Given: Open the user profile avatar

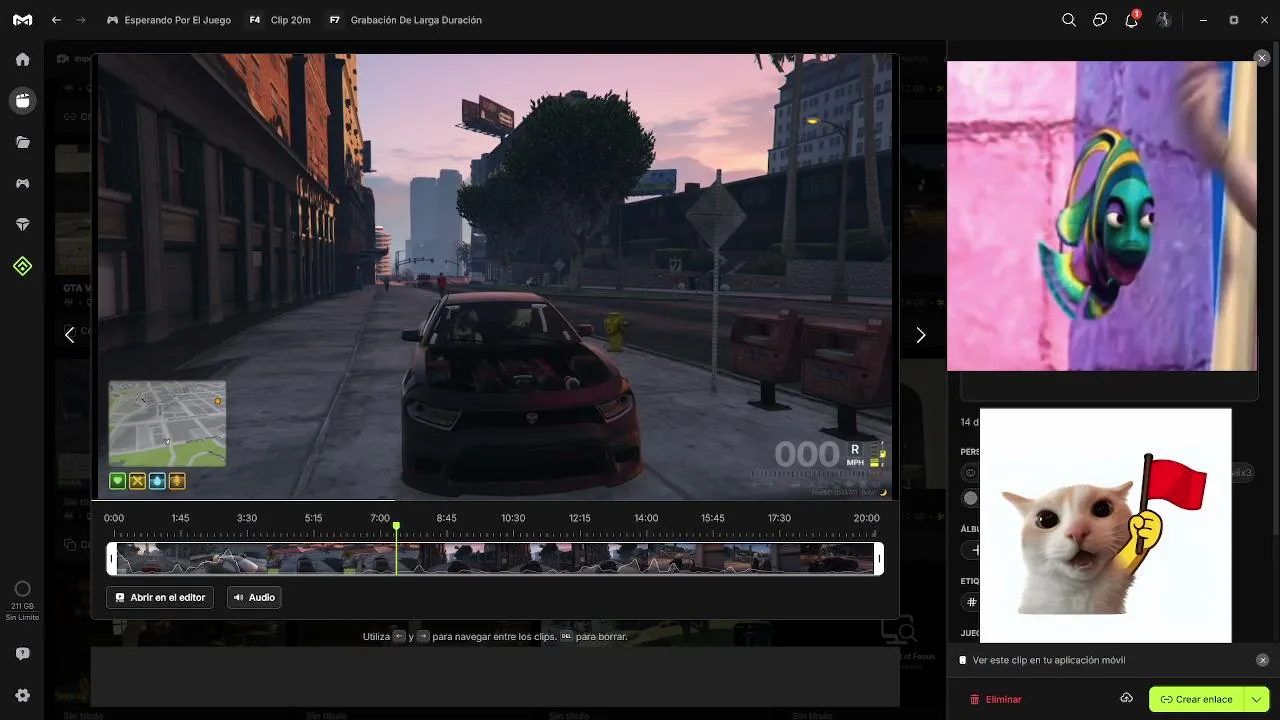Looking at the screenshot, I should (x=1163, y=20).
